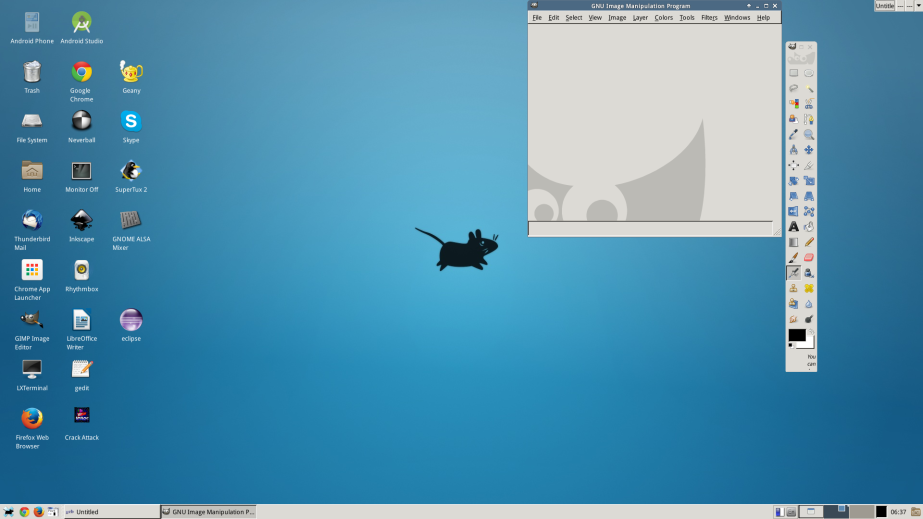Click GNU Image Manipulation taskbar button
923x519 pixels.
point(208,511)
